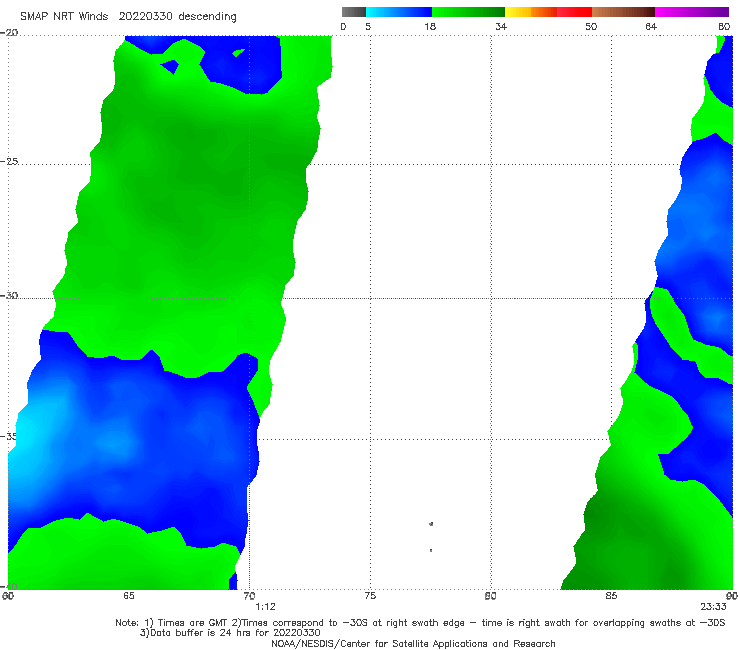Click the swath time "1:12"

click(x=265, y=607)
